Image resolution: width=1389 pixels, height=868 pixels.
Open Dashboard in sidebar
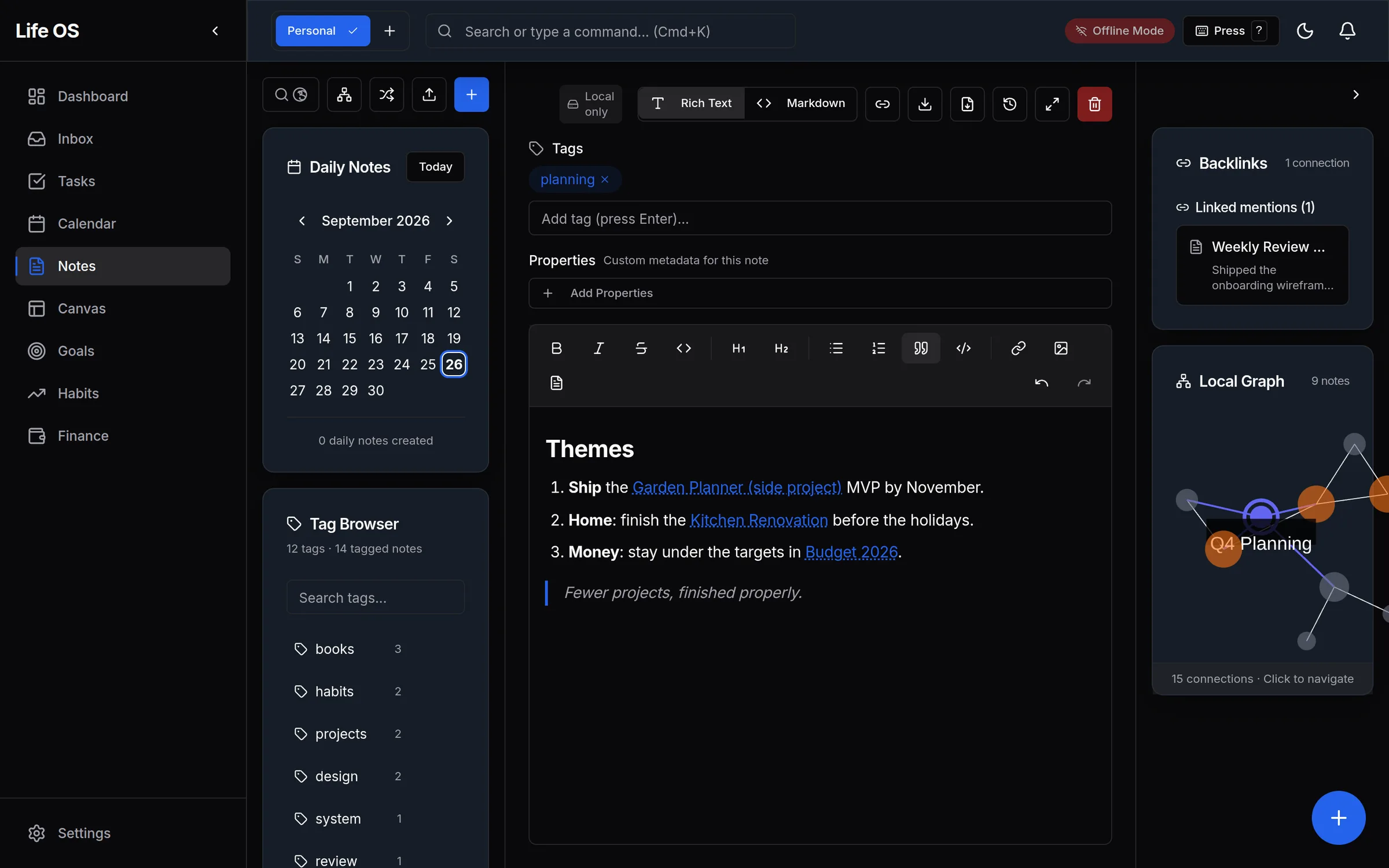(x=123, y=96)
